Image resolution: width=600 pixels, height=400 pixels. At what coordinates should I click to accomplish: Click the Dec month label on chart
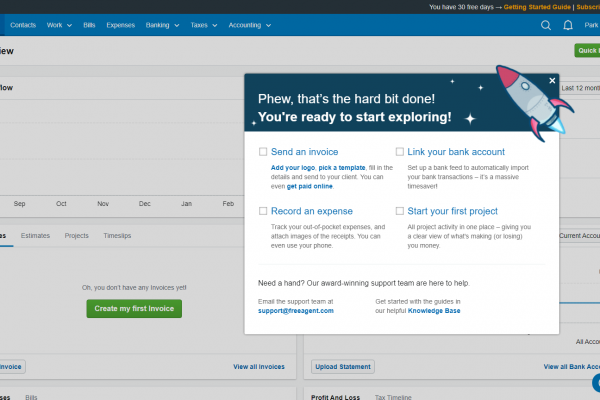[x=145, y=204]
